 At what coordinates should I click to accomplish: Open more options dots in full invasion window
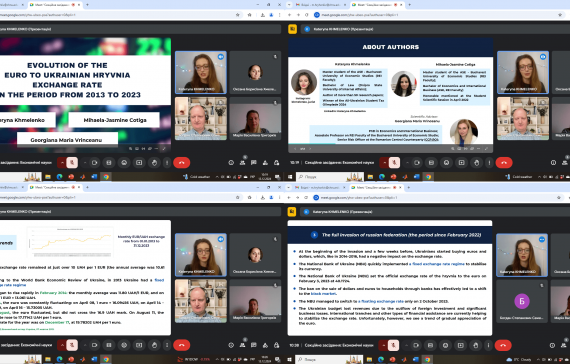pos(488,345)
